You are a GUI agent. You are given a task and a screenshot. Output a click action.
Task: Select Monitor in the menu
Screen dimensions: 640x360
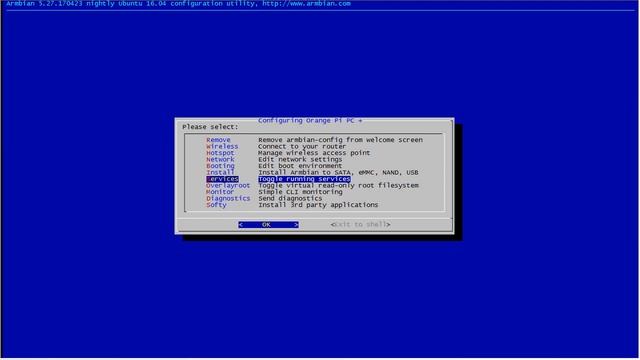tap(220, 192)
